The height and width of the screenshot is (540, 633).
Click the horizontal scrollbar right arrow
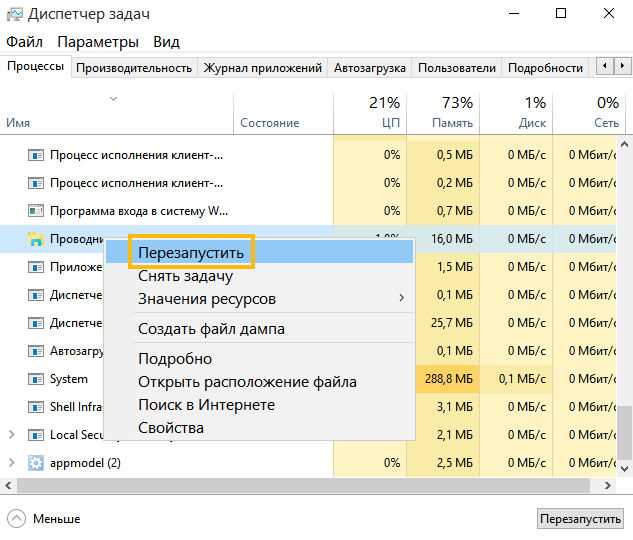[607, 485]
